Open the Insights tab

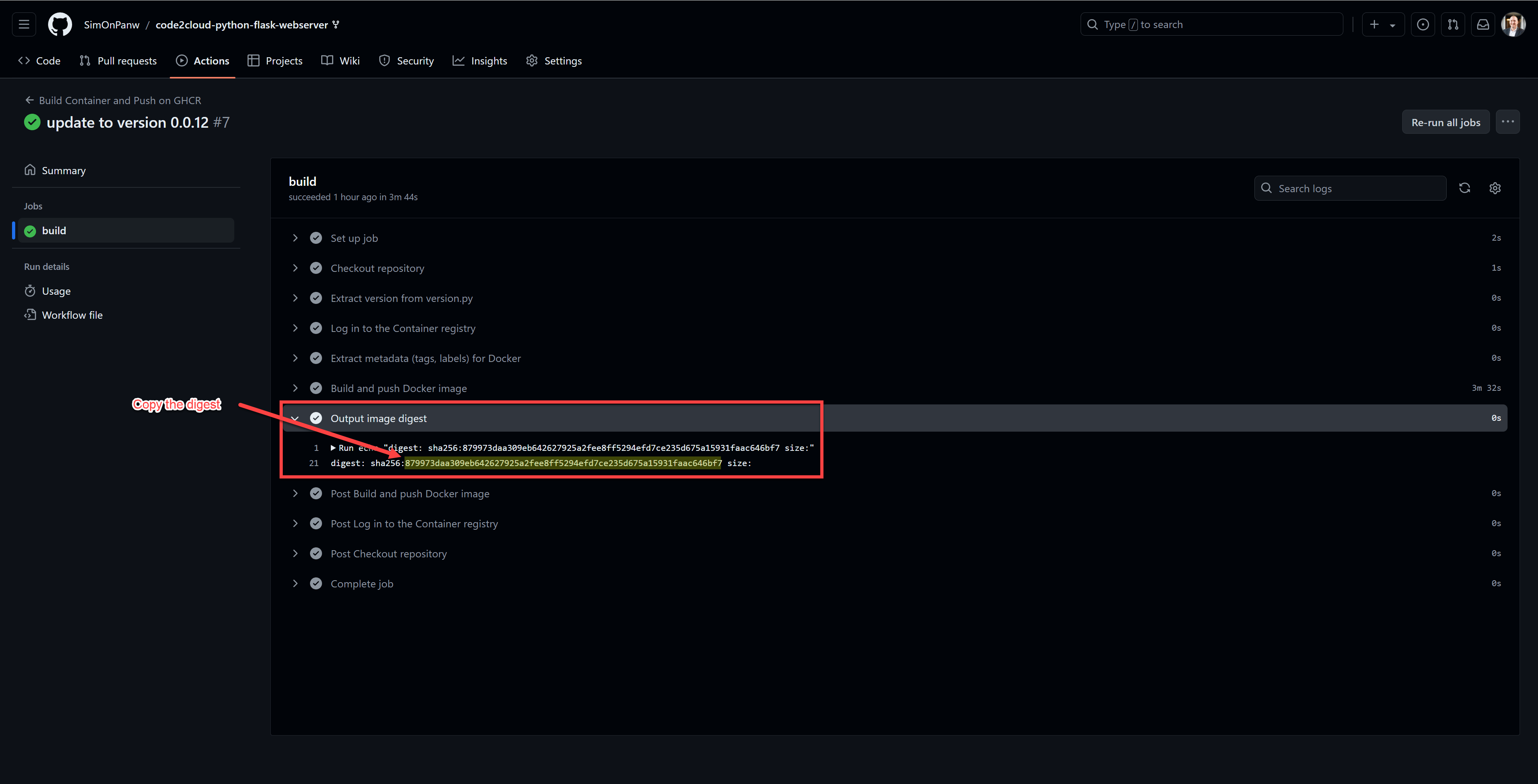coord(479,61)
